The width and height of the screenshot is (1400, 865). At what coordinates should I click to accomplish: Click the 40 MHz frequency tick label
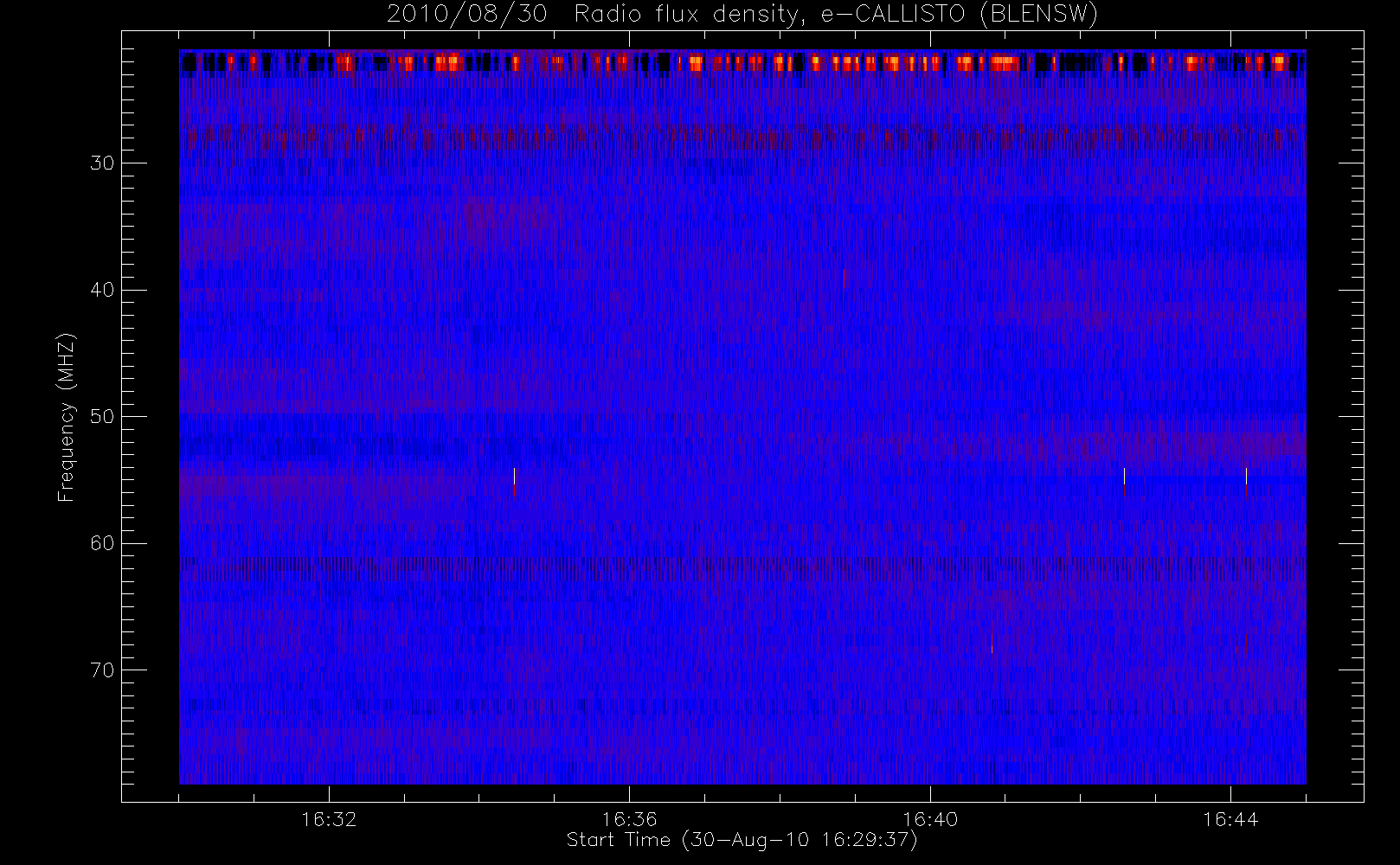(x=102, y=290)
